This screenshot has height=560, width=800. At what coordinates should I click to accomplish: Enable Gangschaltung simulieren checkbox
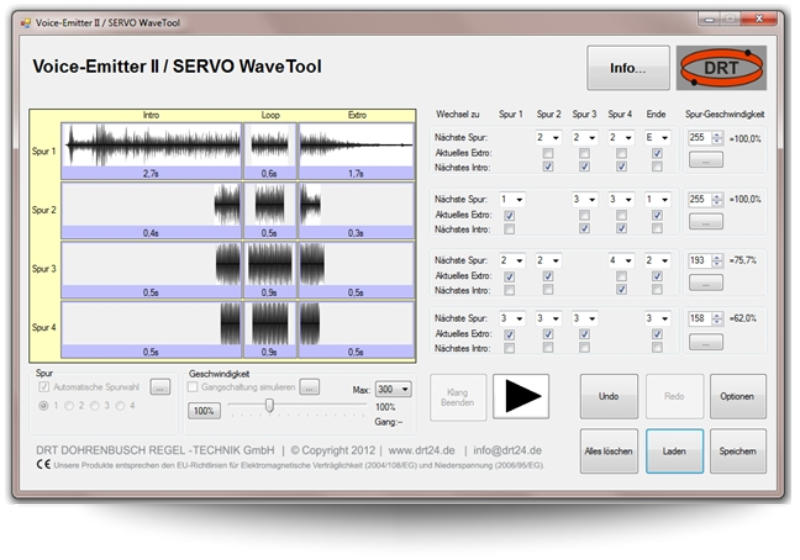pyautogui.click(x=193, y=387)
